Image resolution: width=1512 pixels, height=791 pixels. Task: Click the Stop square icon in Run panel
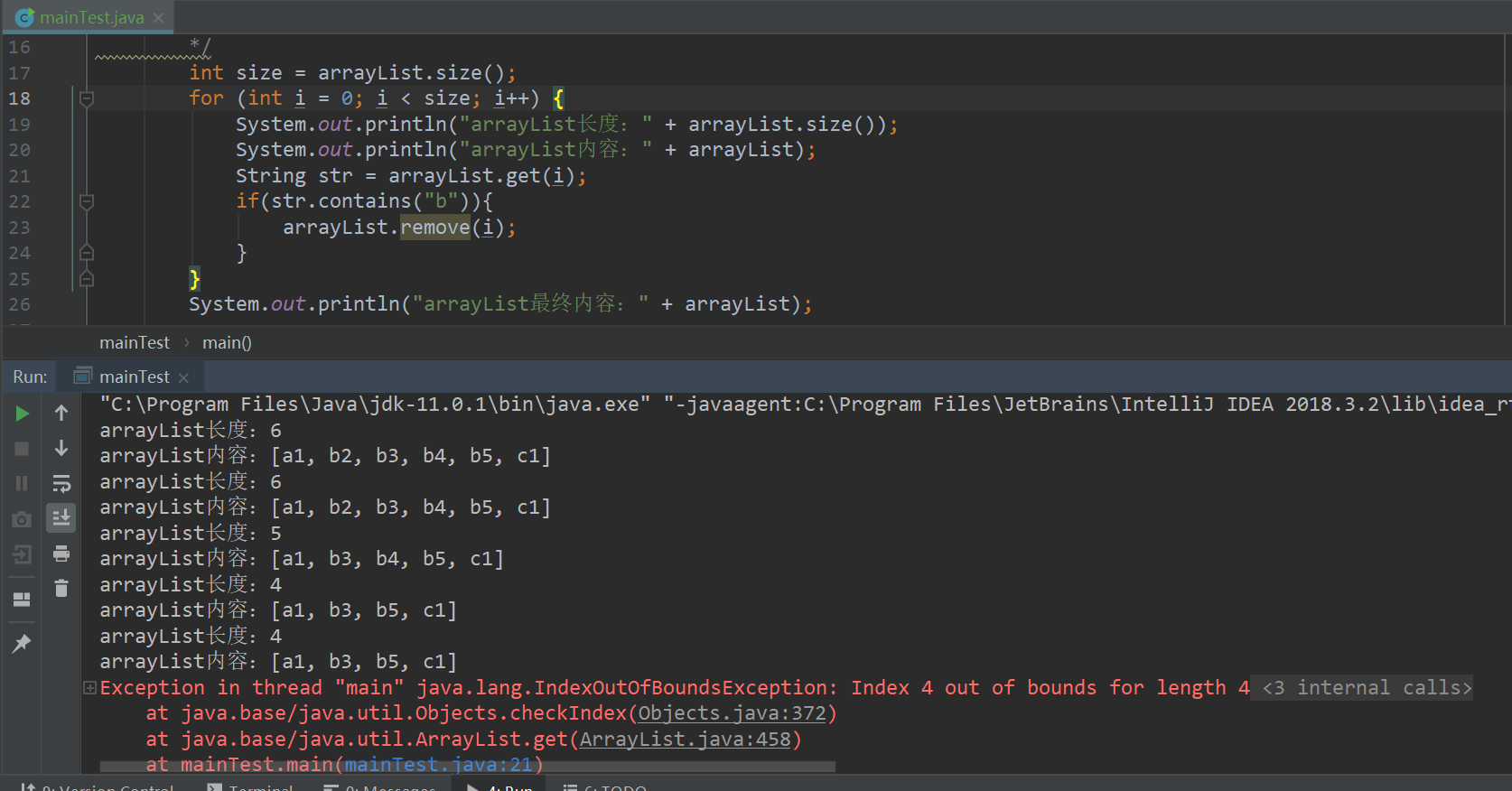[x=23, y=449]
